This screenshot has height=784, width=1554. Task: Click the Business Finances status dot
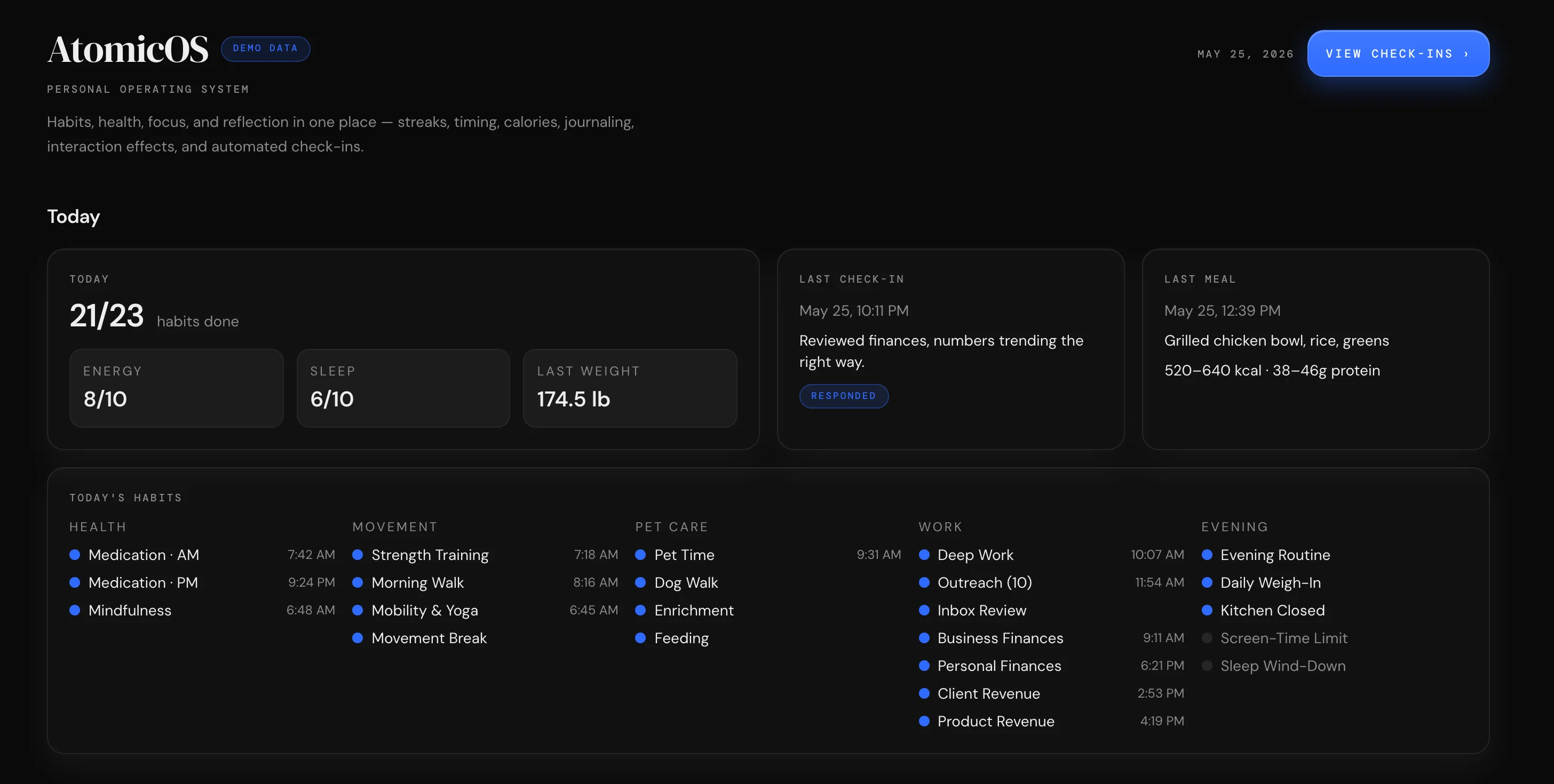point(924,638)
